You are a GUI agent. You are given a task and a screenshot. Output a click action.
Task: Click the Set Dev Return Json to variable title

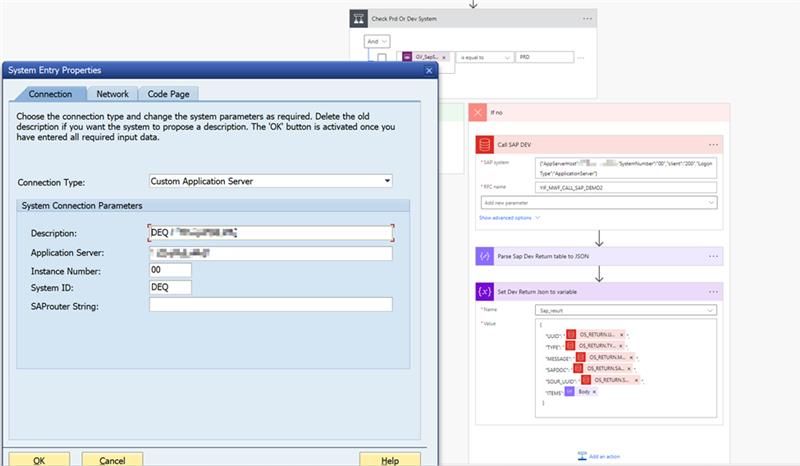pos(537,292)
